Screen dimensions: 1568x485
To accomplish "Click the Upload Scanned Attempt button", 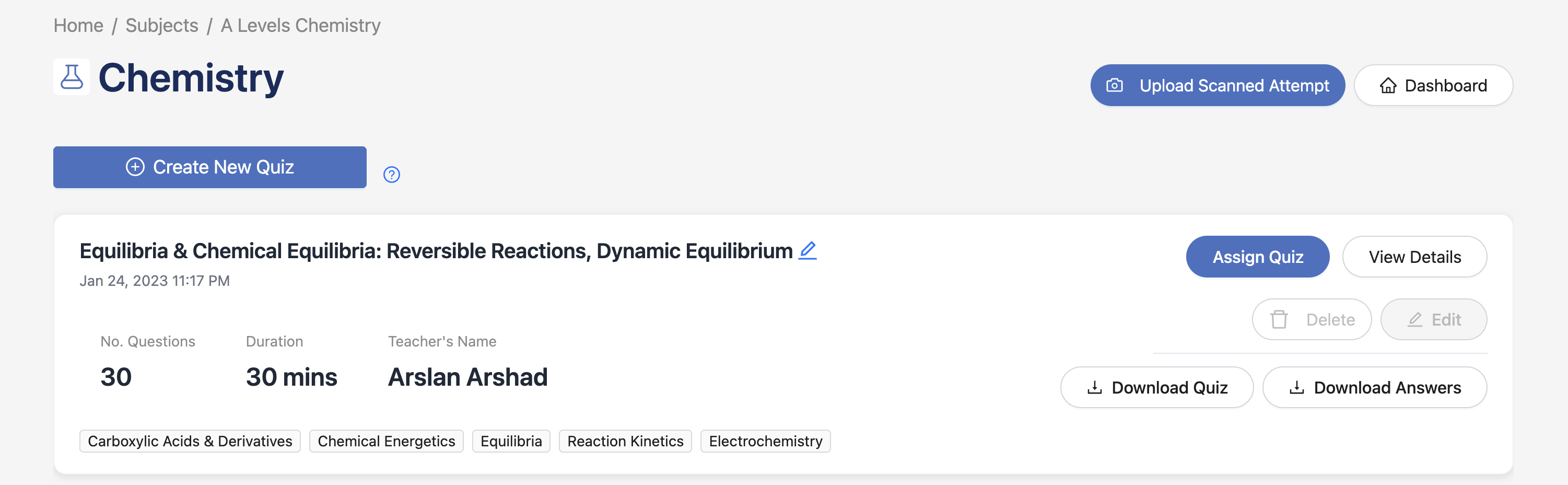I will click(x=1218, y=85).
